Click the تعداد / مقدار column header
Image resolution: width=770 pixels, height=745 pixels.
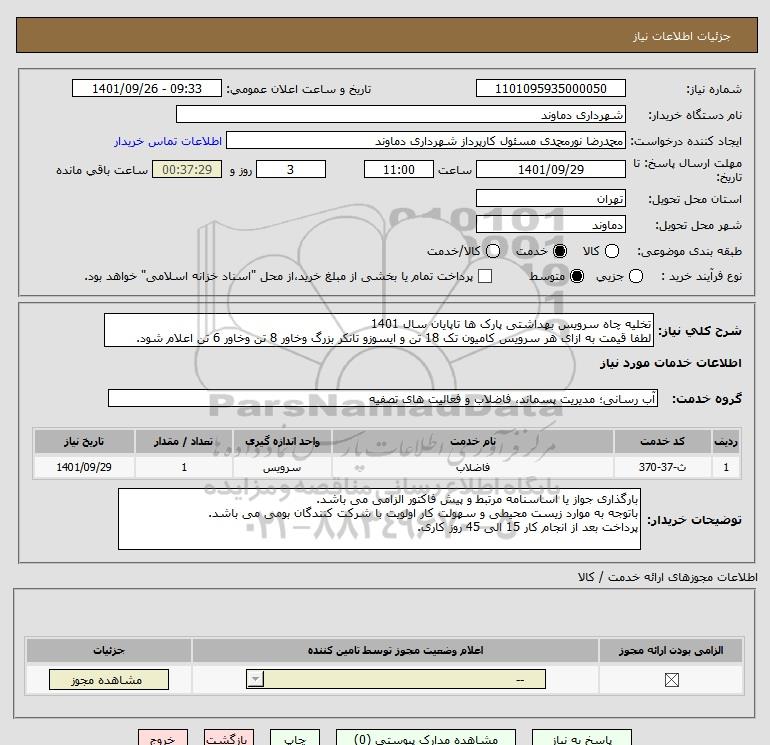pos(184,441)
